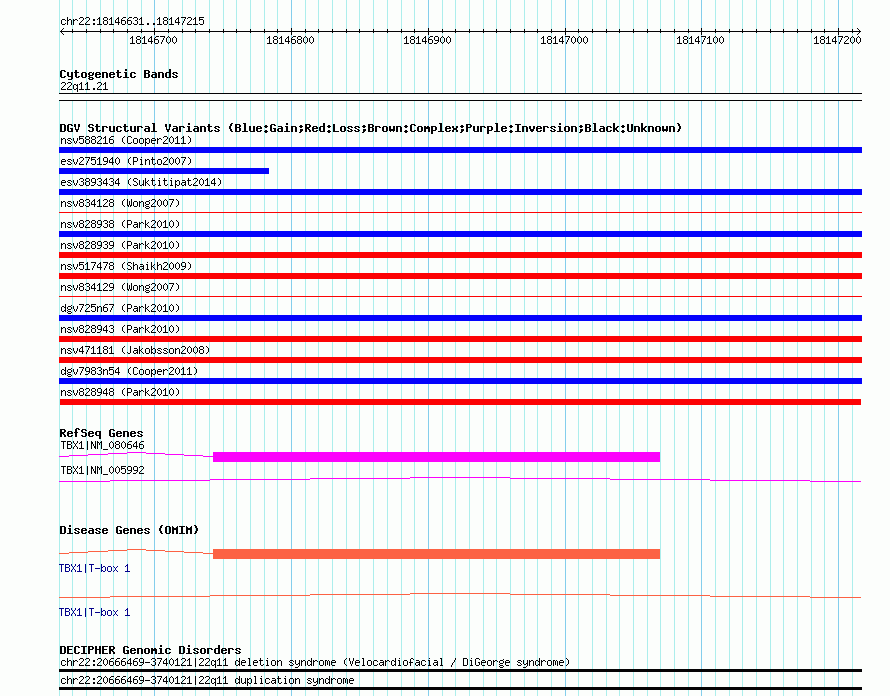Select variant label nsv588216 (Cooper2011)
This screenshot has width=890, height=696.
click(x=126, y=140)
